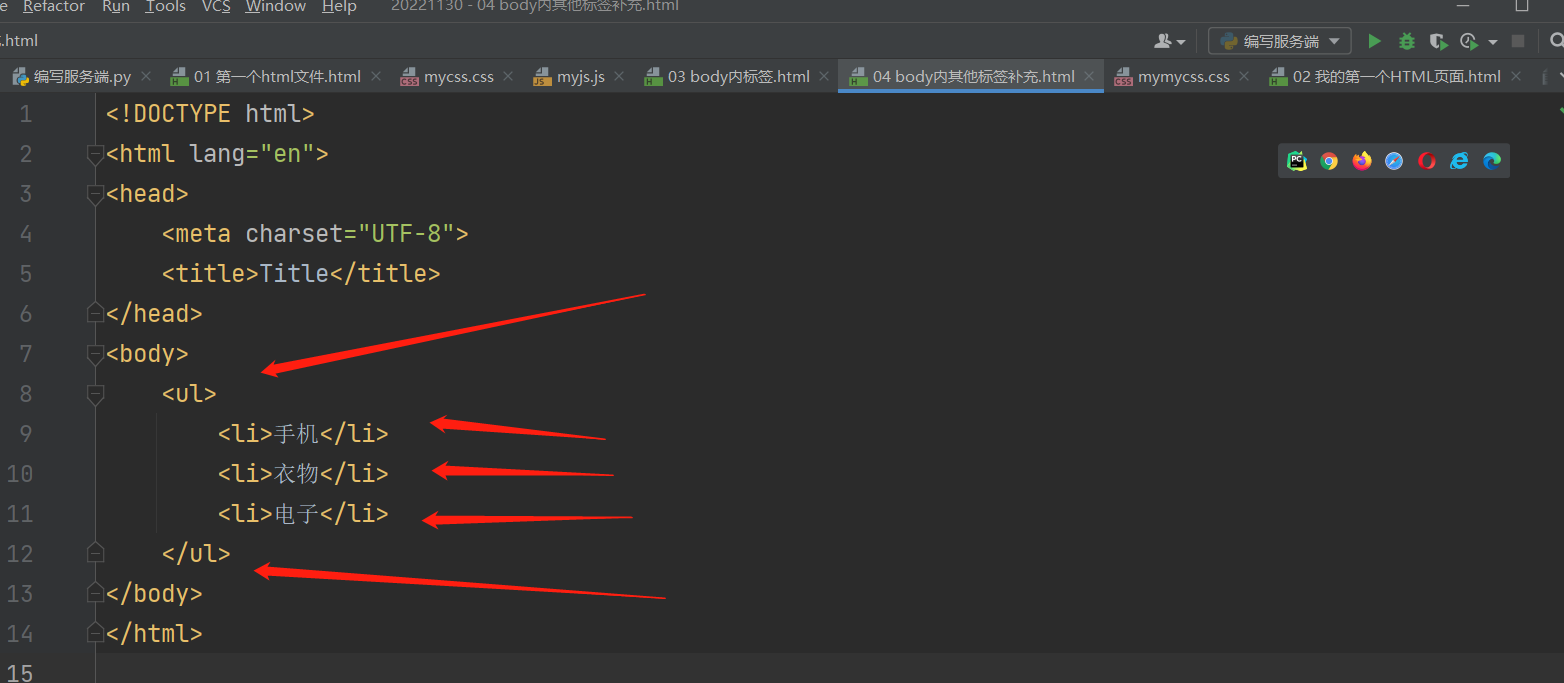This screenshot has height=683, width=1564.
Task: Open the Refactor menu
Action: pyautogui.click(x=54, y=7)
